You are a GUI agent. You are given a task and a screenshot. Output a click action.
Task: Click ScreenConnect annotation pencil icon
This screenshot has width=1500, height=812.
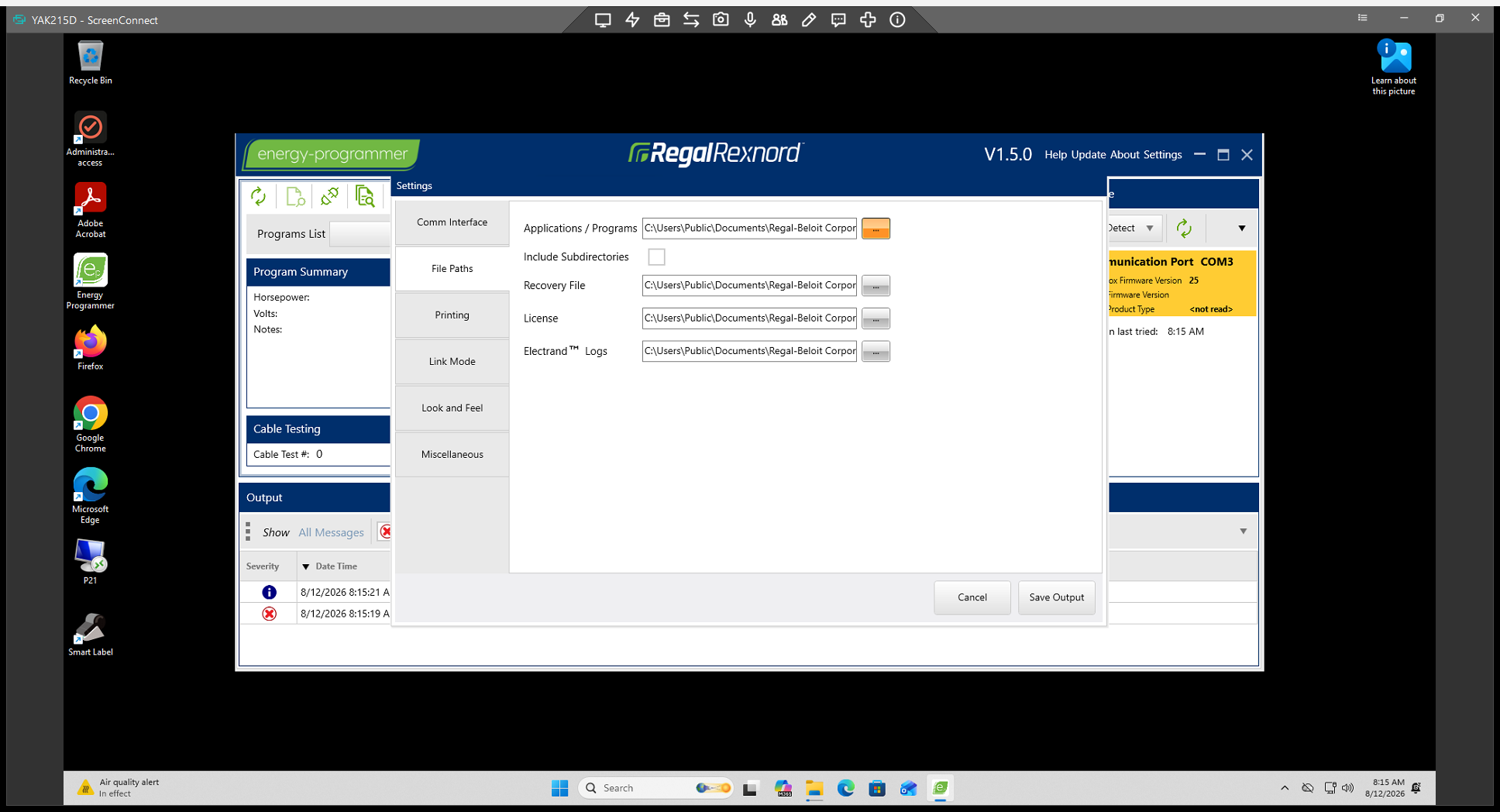click(809, 20)
